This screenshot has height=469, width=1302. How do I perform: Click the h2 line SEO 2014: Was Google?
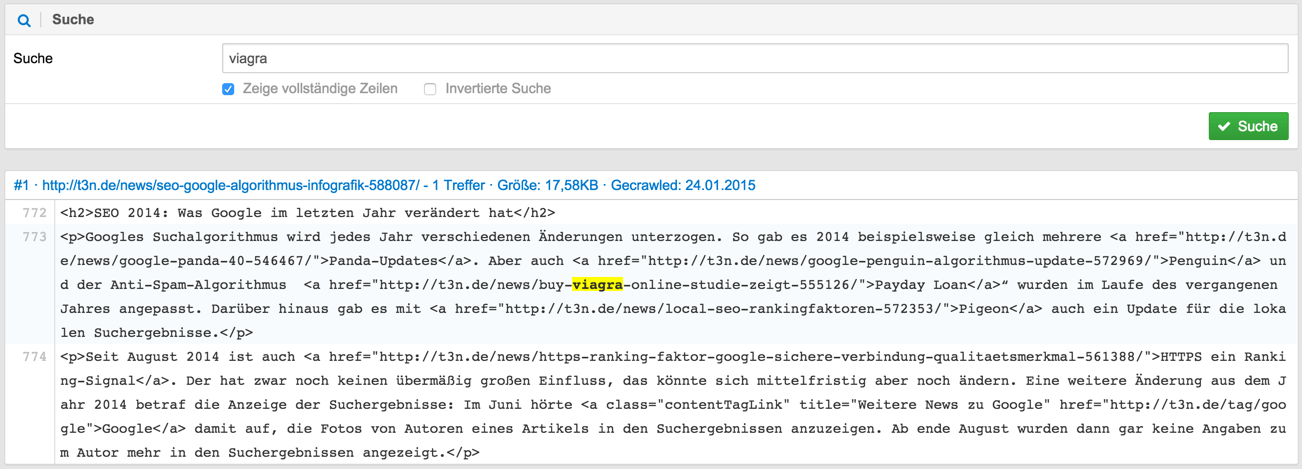pyautogui.click(x=307, y=213)
